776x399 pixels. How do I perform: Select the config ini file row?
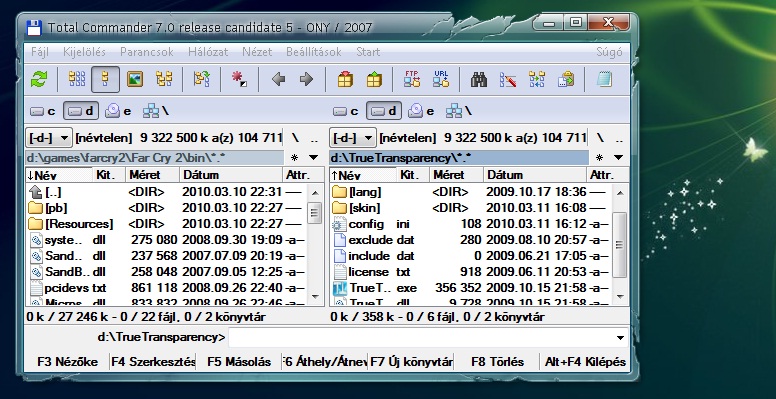coord(470,224)
